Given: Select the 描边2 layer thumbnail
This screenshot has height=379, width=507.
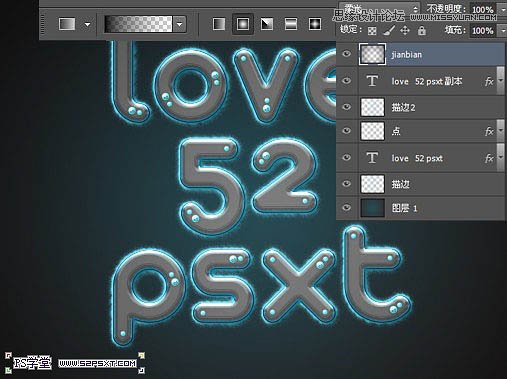Looking at the screenshot, I should [x=372, y=107].
